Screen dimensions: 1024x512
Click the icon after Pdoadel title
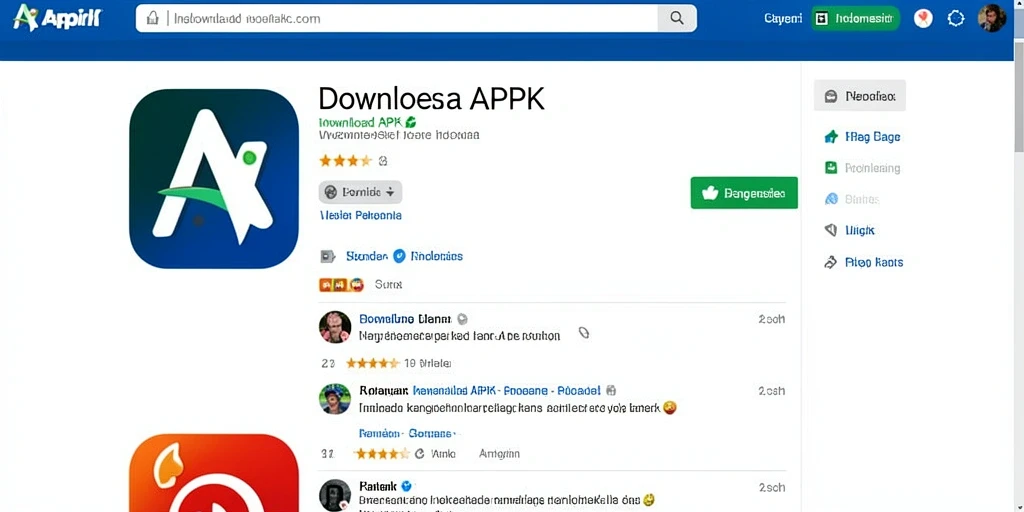tap(611, 391)
